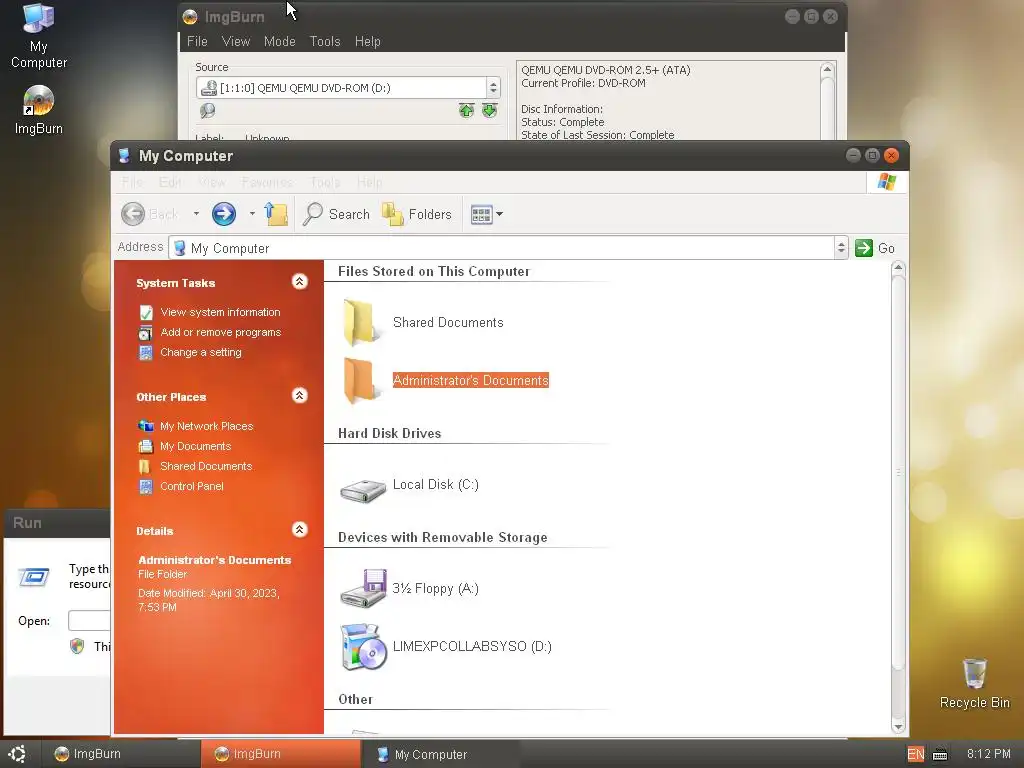The width and height of the screenshot is (1024, 768).
Task: Click the 8:12 PM clock in tray
Action: [x=989, y=754]
